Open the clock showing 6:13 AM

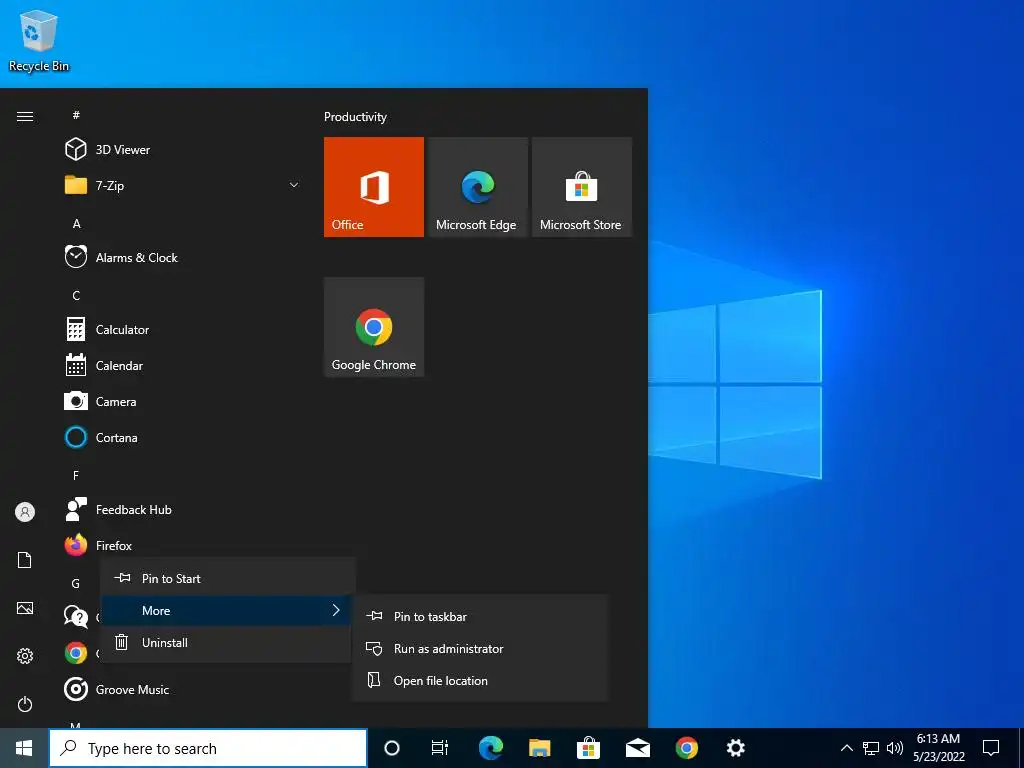tap(938, 748)
